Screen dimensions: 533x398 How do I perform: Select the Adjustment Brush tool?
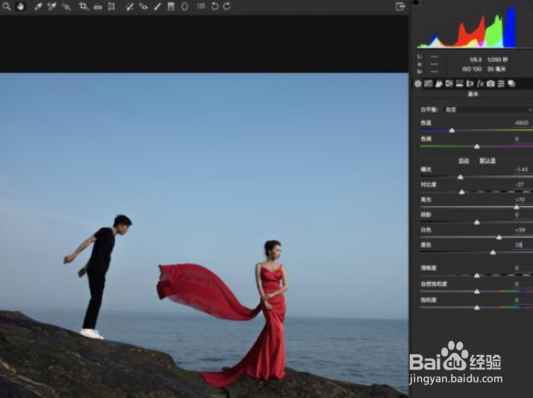[157, 6]
